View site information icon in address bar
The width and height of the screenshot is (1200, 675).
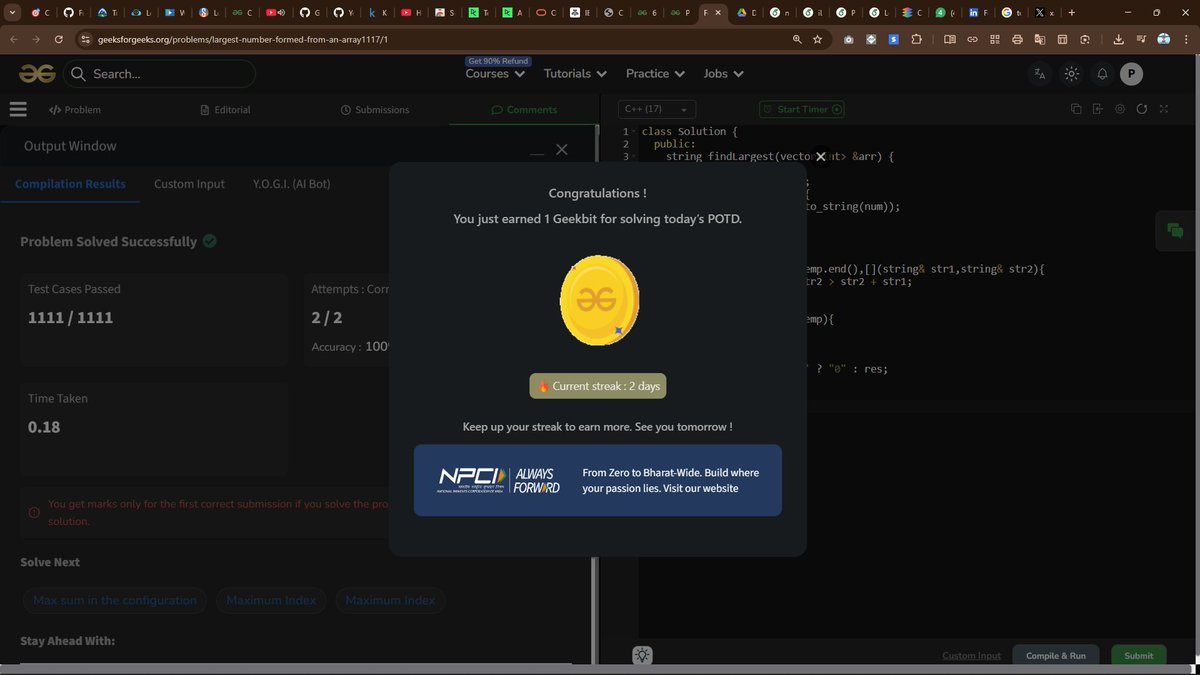point(86,39)
